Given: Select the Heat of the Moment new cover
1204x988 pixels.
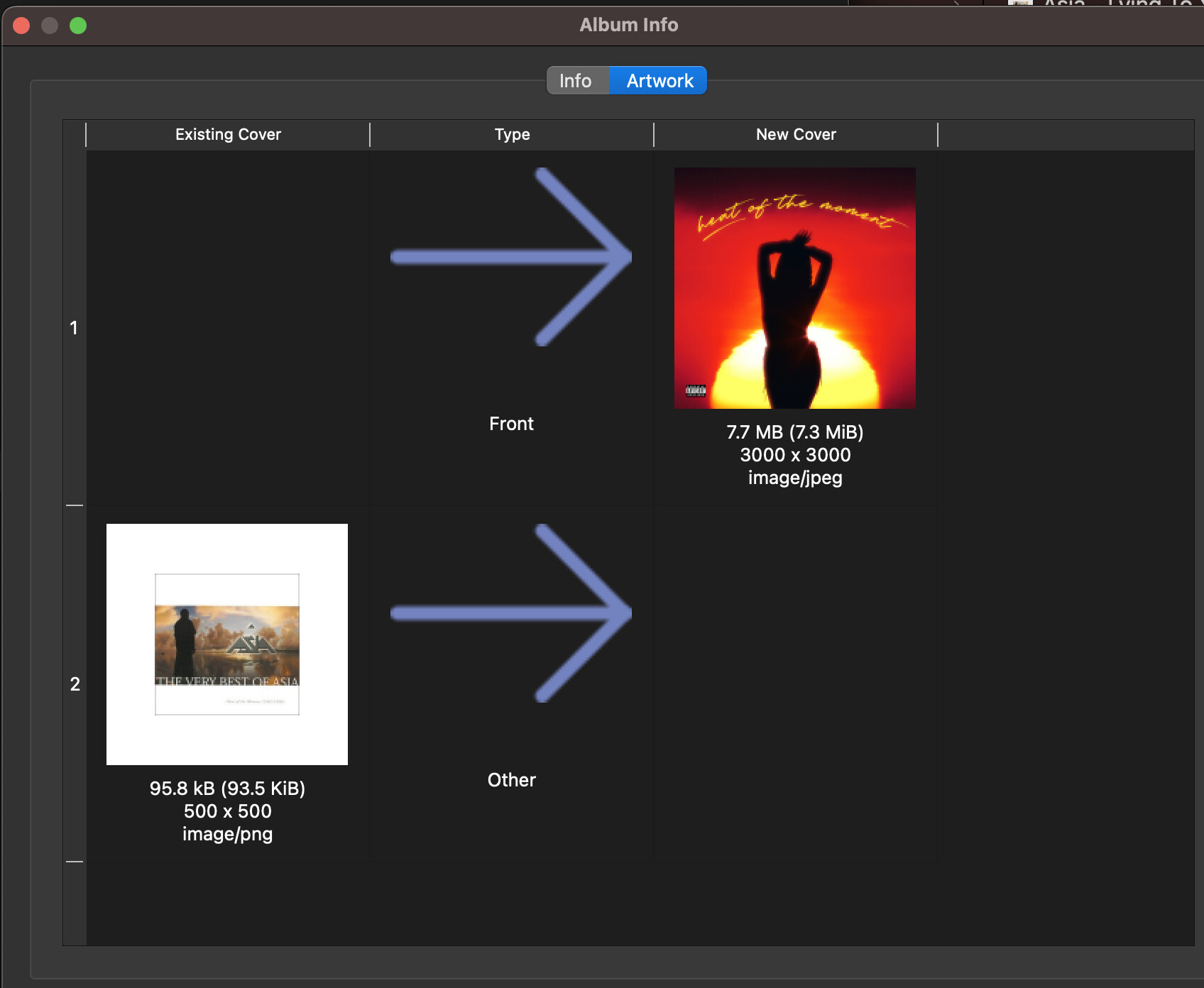Looking at the screenshot, I should (x=795, y=288).
